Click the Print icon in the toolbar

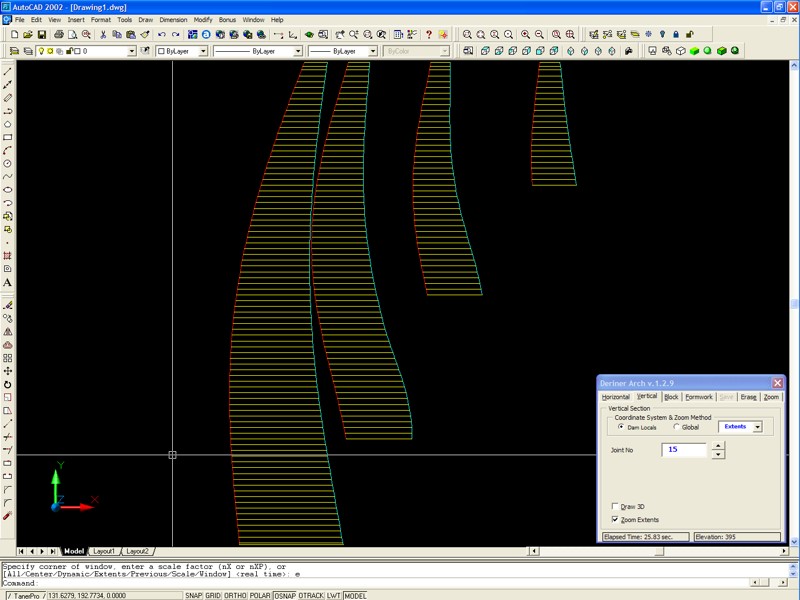59,35
